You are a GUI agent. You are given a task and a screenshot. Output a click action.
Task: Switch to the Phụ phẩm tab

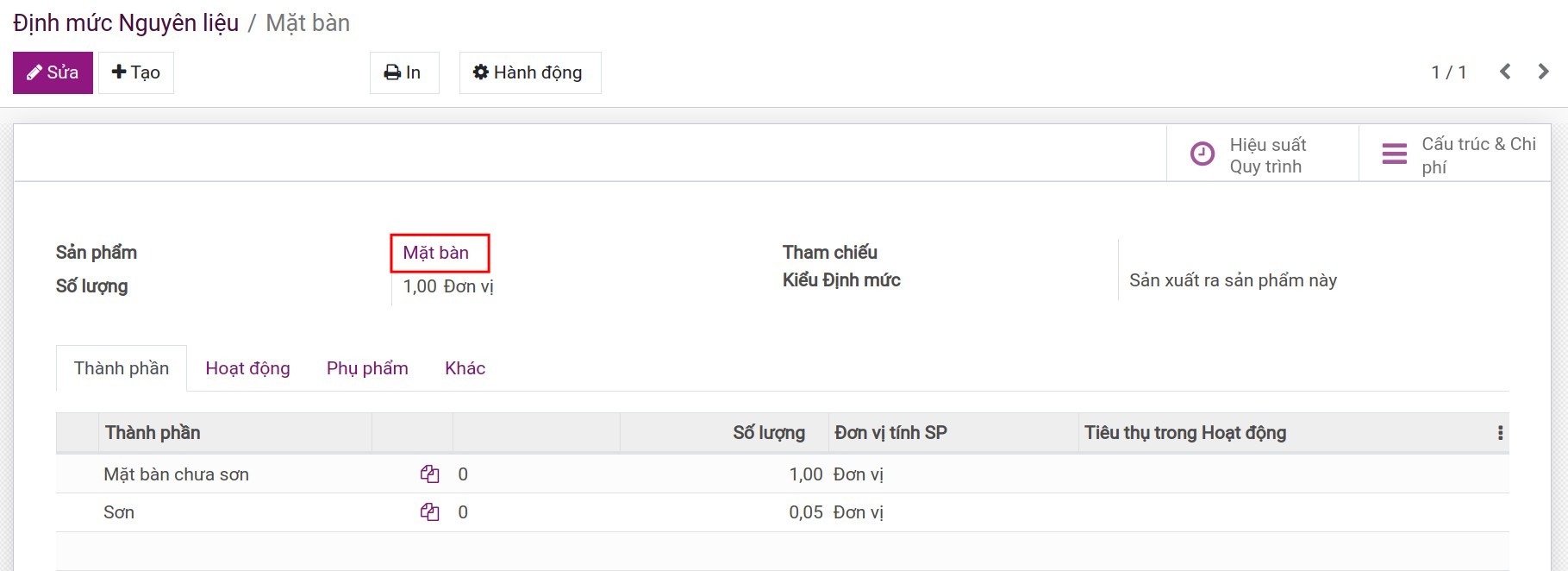367,368
